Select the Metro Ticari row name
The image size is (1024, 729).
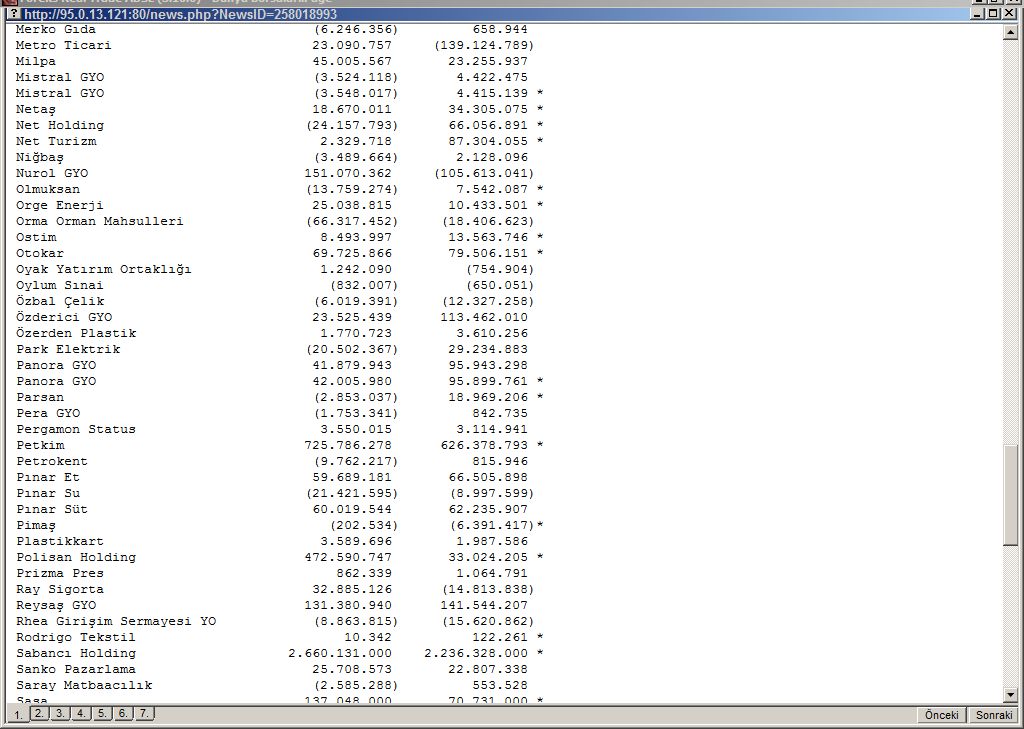coord(63,45)
